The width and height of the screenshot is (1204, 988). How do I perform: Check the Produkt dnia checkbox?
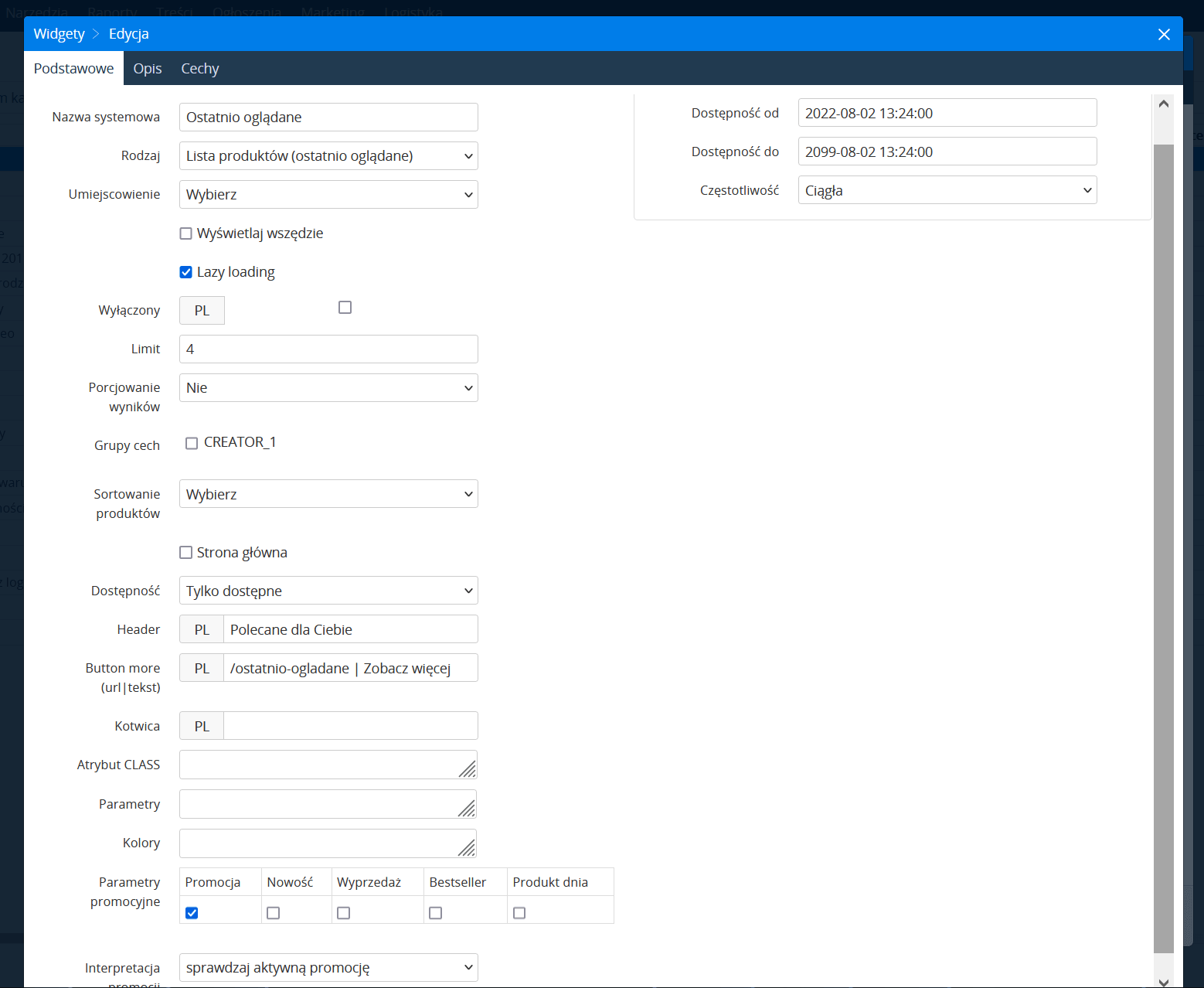[x=519, y=913]
